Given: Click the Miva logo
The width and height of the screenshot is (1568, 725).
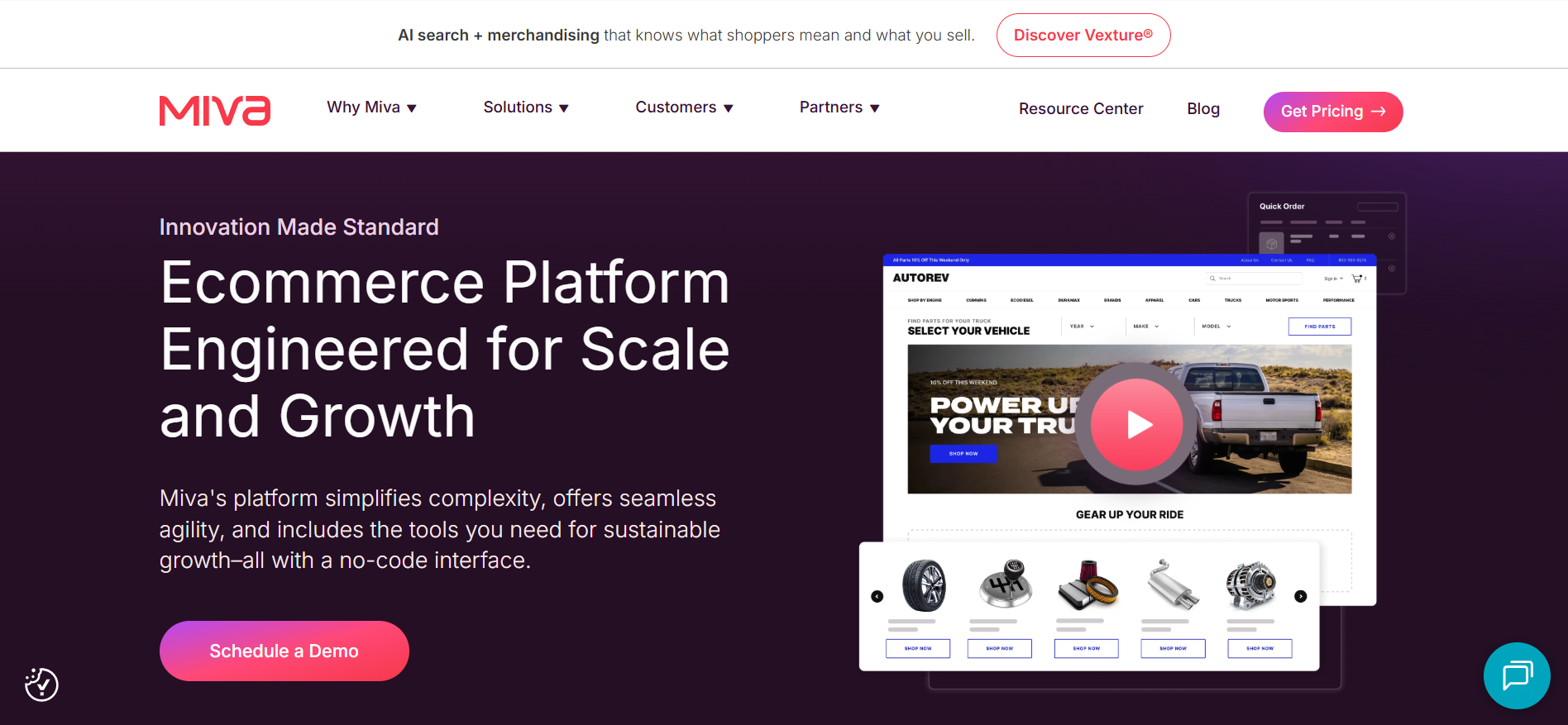Looking at the screenshot, I should tap(215, 110).
